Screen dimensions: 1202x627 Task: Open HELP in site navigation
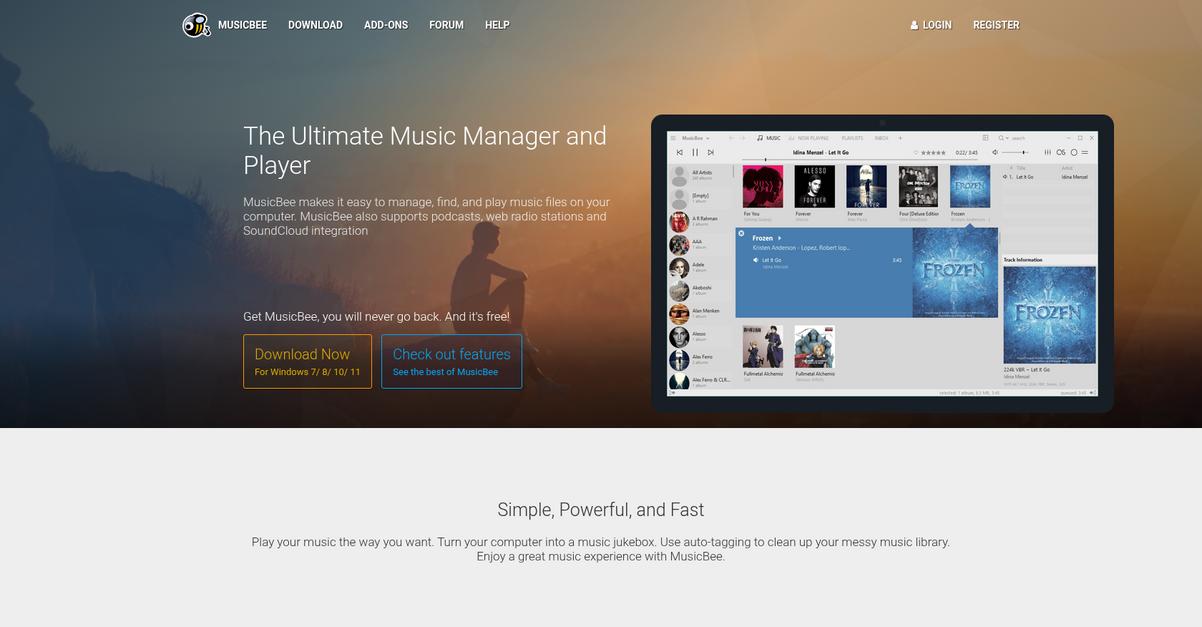point(497,25)
